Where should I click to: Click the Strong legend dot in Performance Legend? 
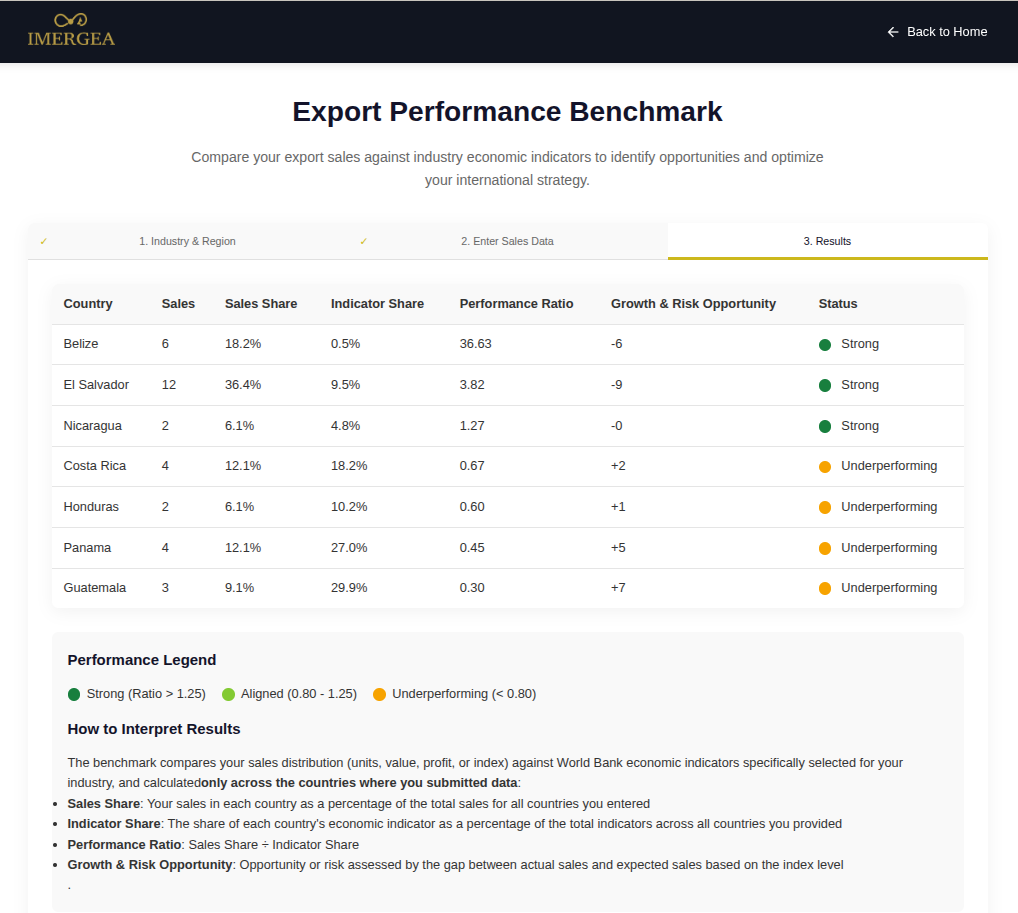tap(73, 693)
